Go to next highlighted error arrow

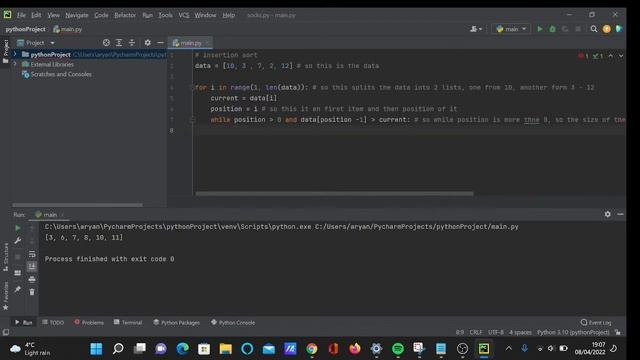point(621,56)
